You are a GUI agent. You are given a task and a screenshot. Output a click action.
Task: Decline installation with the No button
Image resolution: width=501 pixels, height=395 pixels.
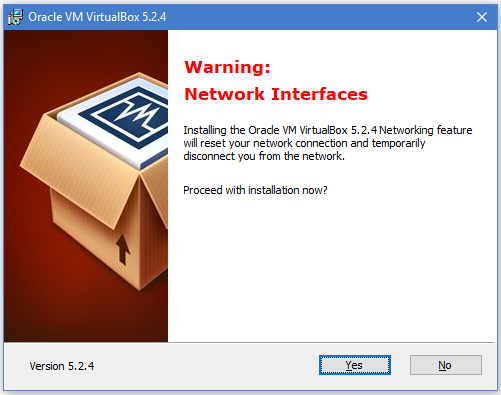[446, 365]
